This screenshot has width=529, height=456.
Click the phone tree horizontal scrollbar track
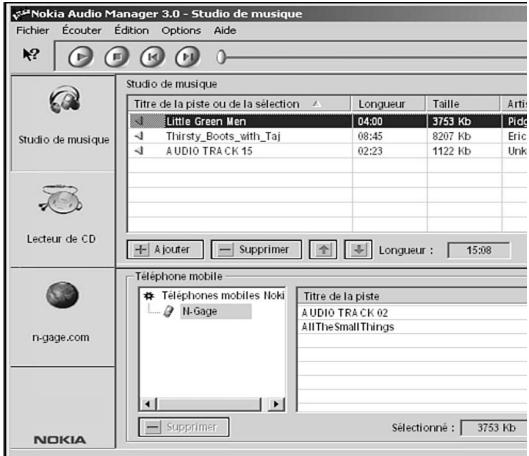[209, 404]
